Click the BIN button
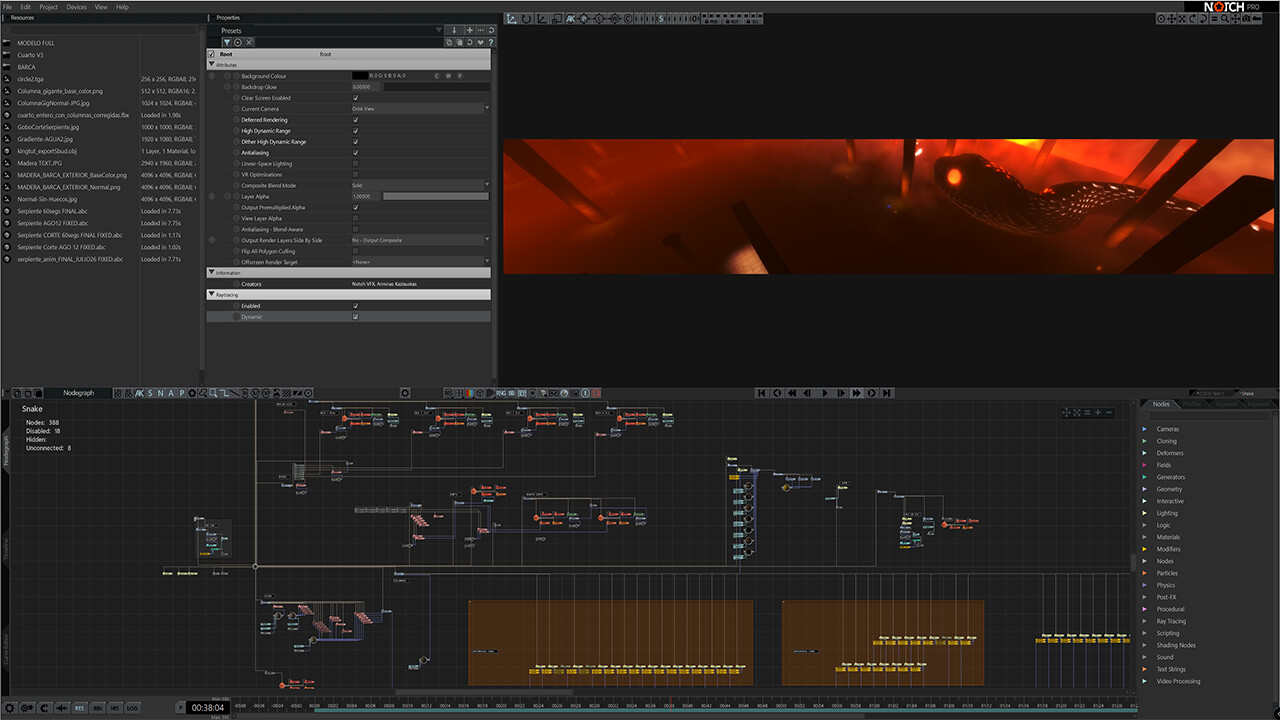This screenshot has height=720, width=1280. tap(98, 708)
